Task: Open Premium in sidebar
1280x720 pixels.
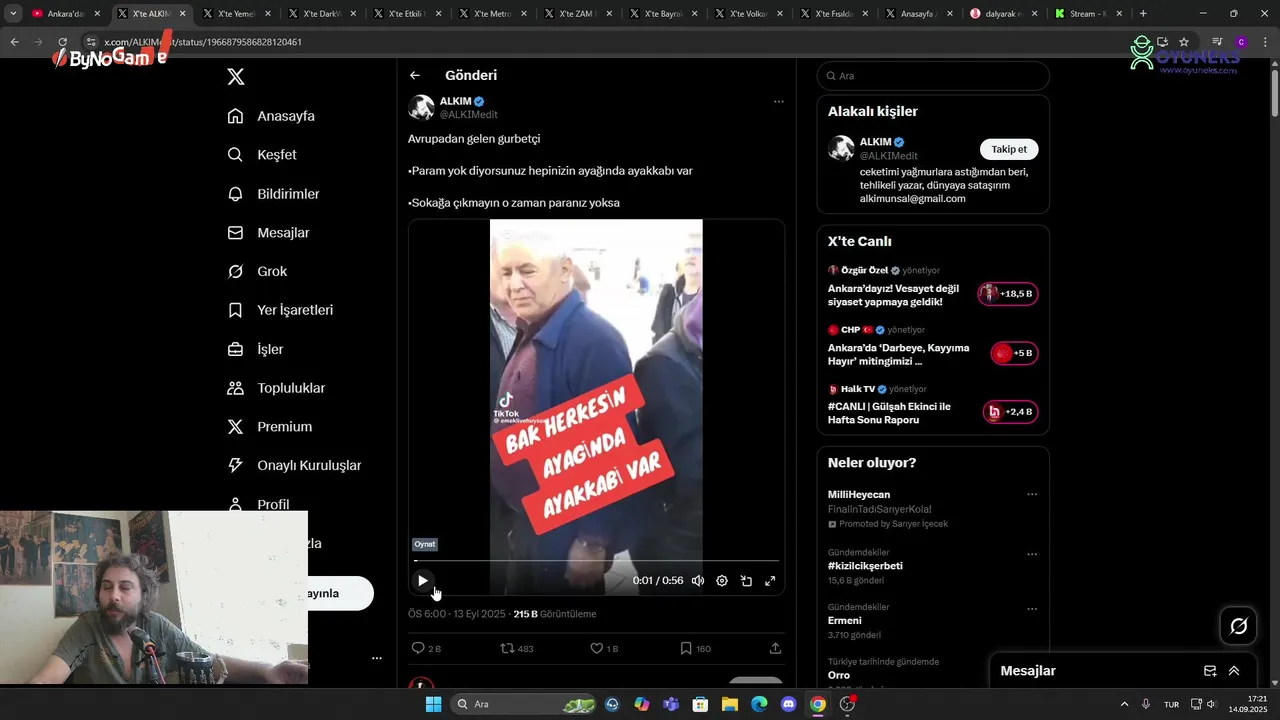Action: [x=270, y=427]
